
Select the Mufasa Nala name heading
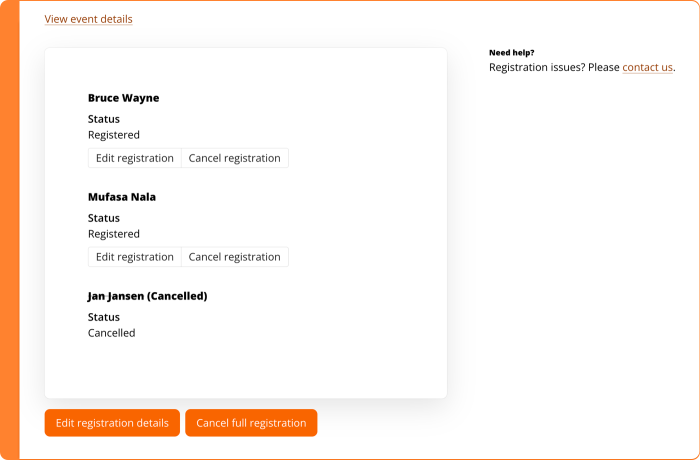pyautogui.click(x=122, y=197)
